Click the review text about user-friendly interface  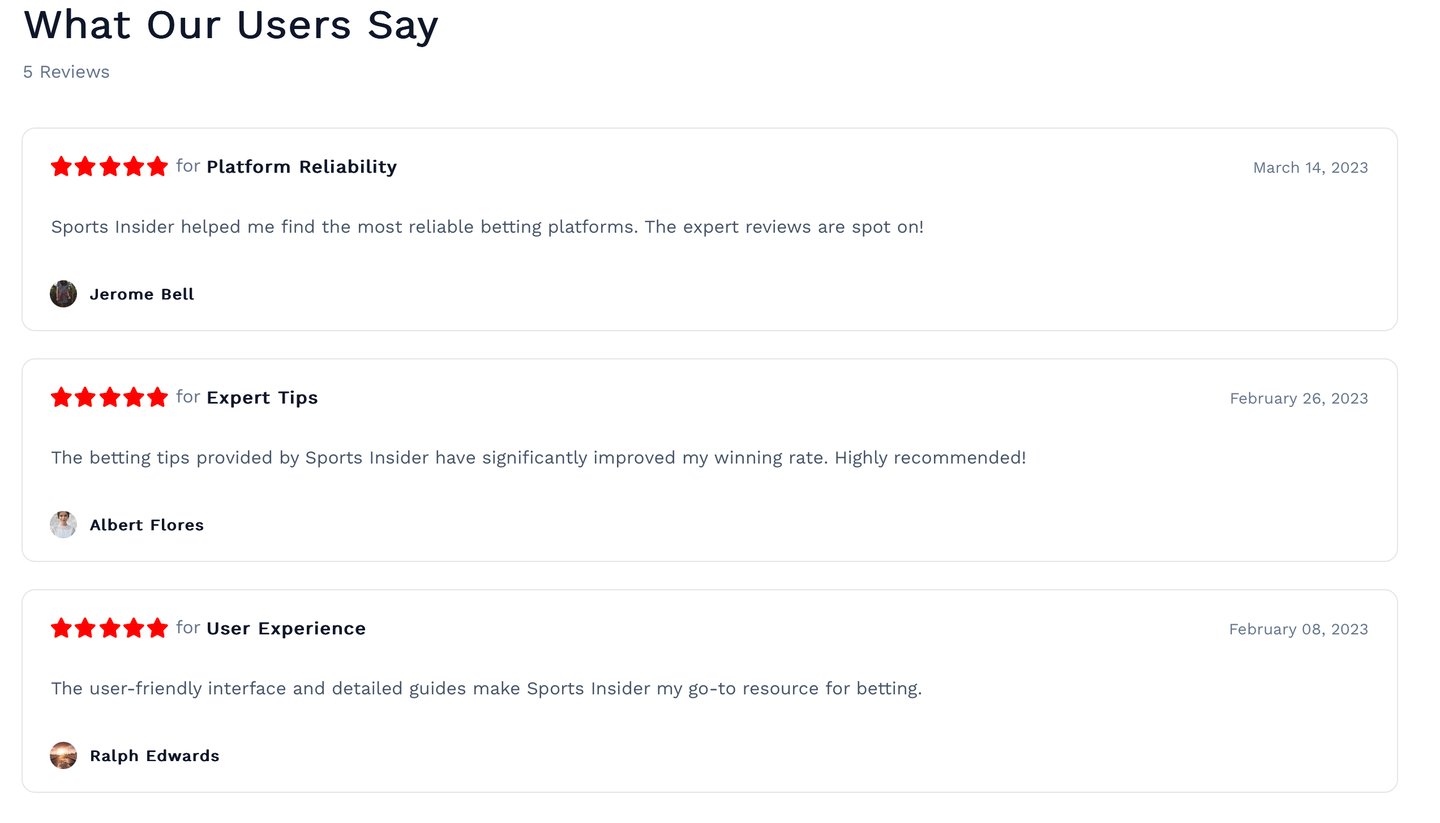pyautogui.click(x=486, y=689)
